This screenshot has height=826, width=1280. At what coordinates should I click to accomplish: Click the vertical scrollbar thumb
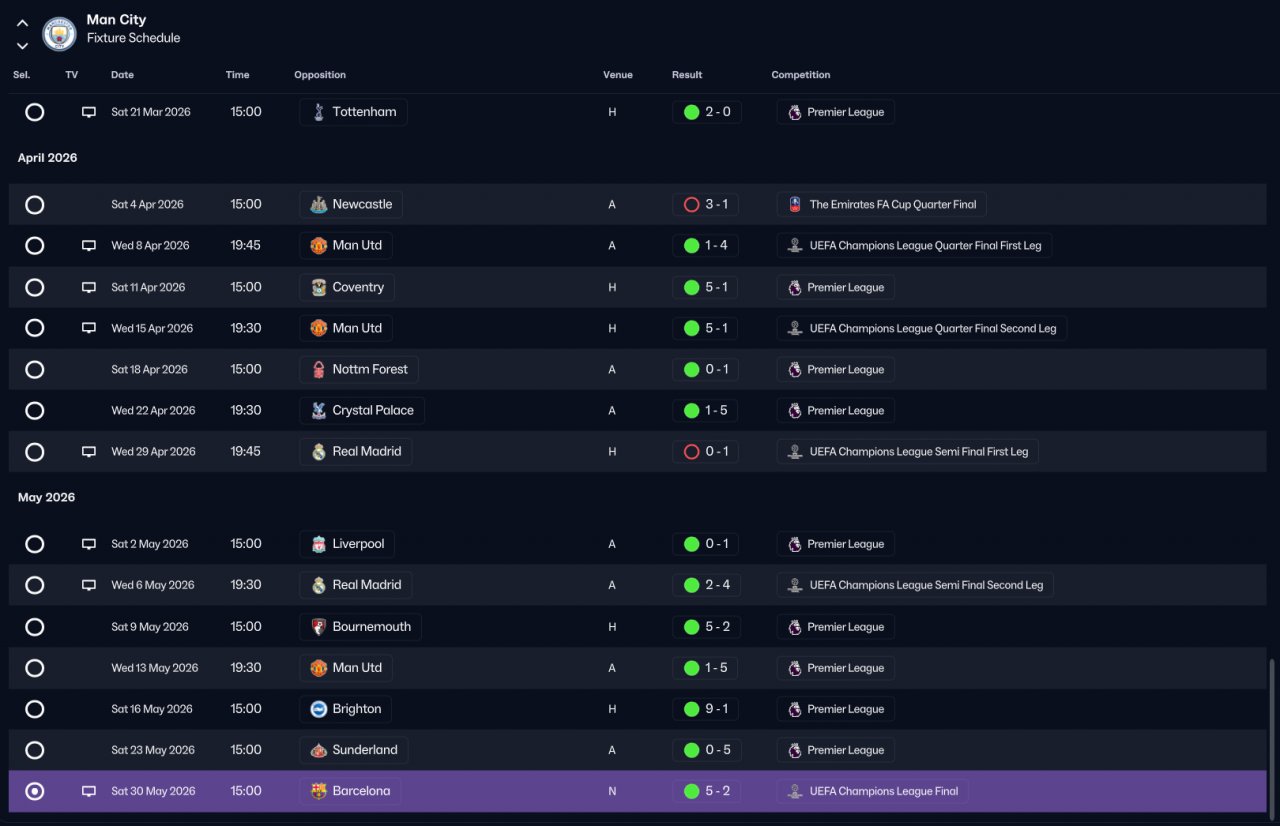click(x=1272, y=735)
